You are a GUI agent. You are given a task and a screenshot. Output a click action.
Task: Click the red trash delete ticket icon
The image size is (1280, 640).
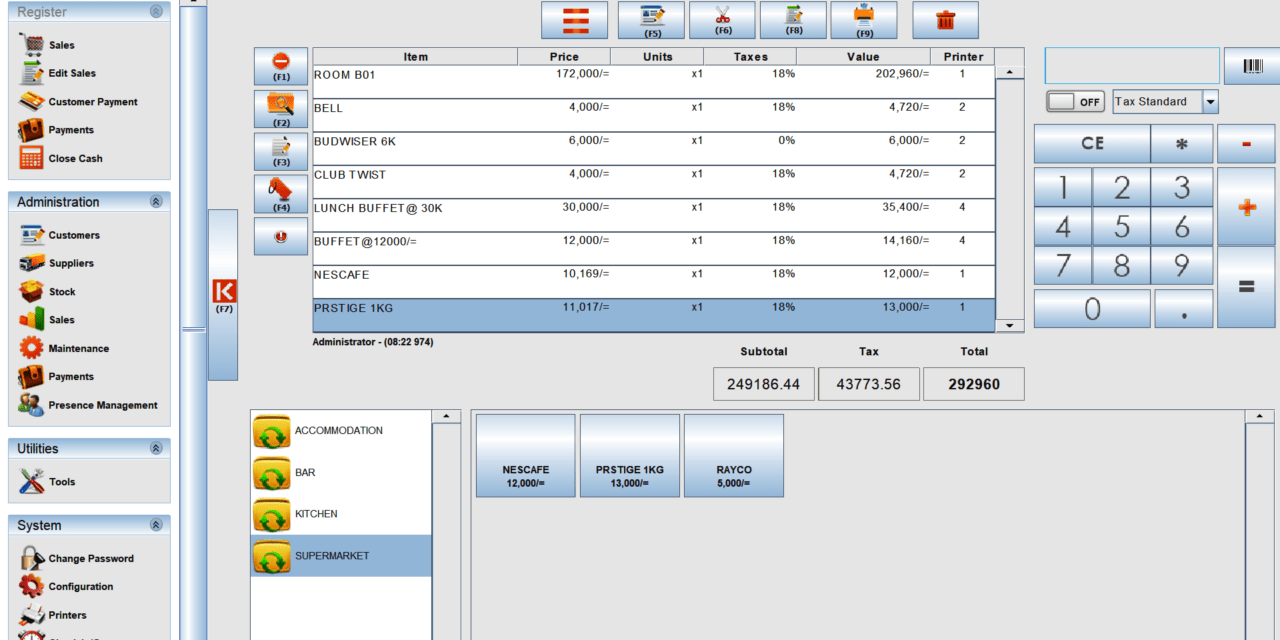point(944,20)
